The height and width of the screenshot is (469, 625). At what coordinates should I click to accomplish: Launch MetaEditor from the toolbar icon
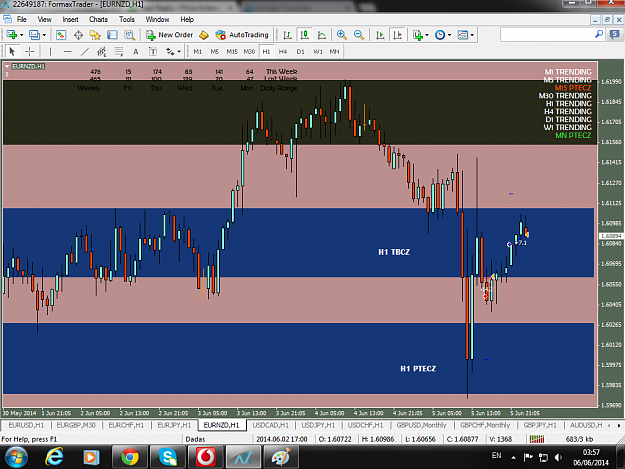pos(204,35)
